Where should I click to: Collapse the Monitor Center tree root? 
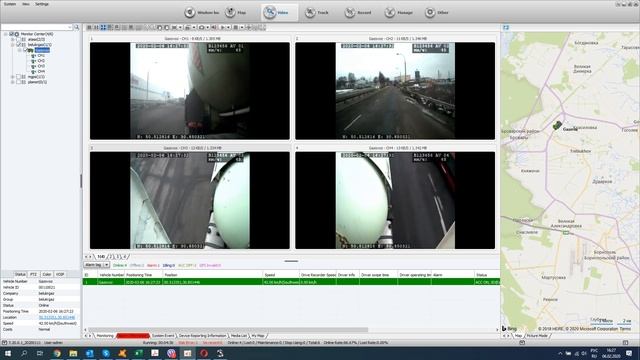[6, 34]
